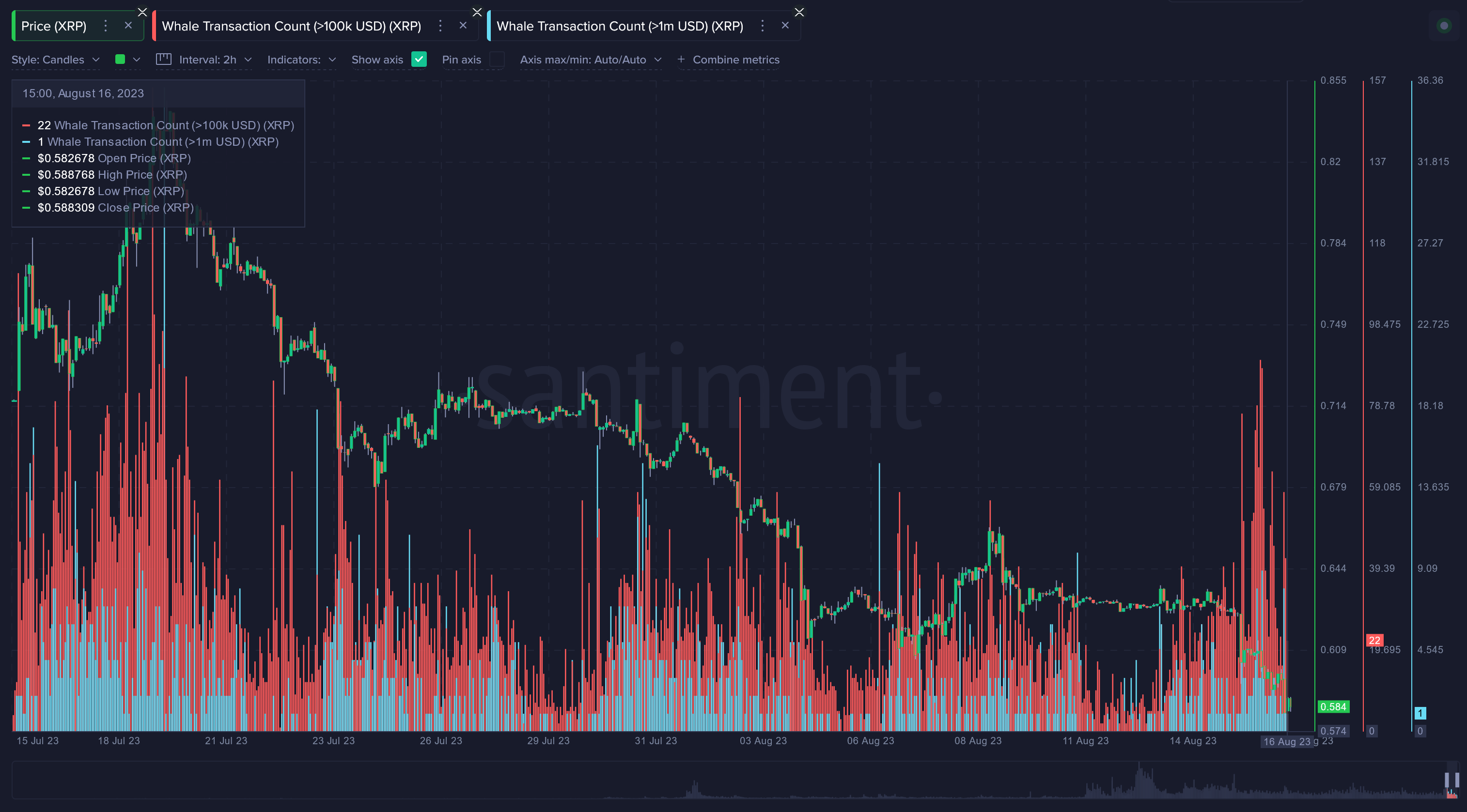Remove Price (XRP) metric with its X icon
Image resolution: width=1467 pixels, height=812 pixels.
(x=128, y=26)
